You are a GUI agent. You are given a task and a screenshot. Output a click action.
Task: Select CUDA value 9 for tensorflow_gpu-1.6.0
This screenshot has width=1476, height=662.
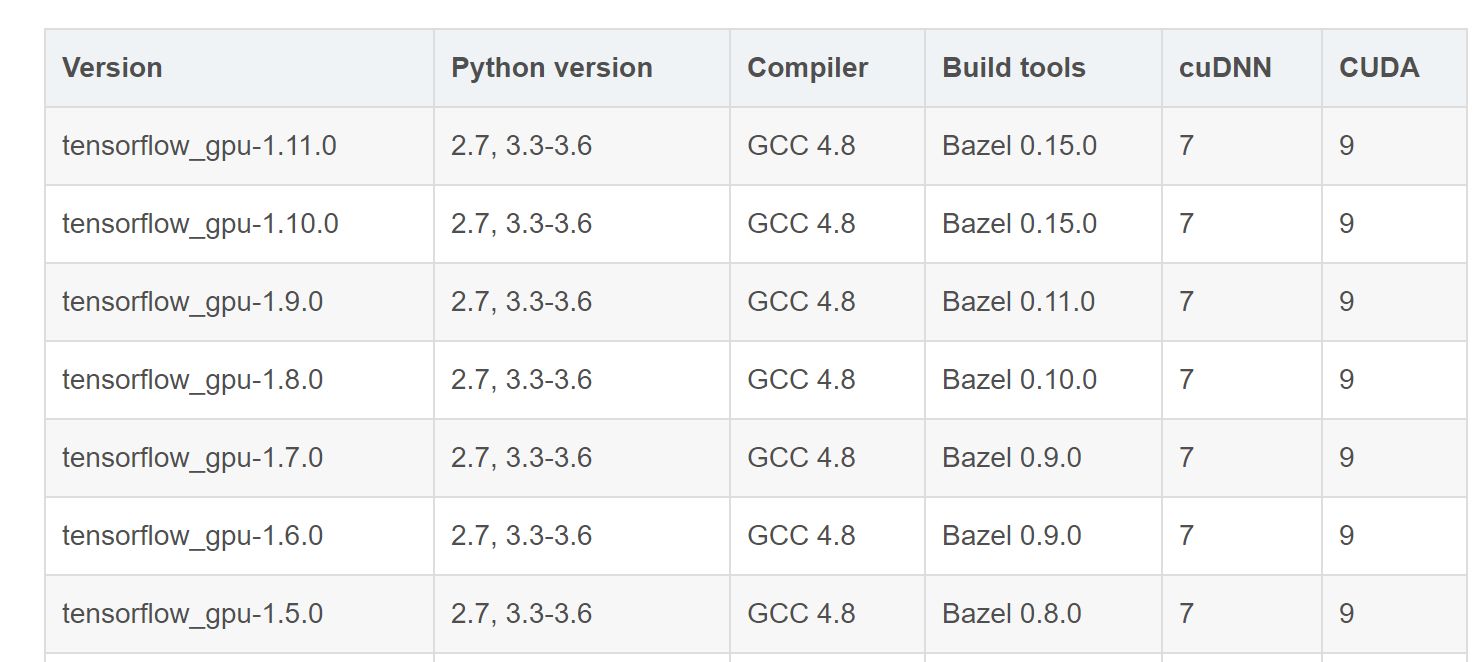click(1394, 536)
